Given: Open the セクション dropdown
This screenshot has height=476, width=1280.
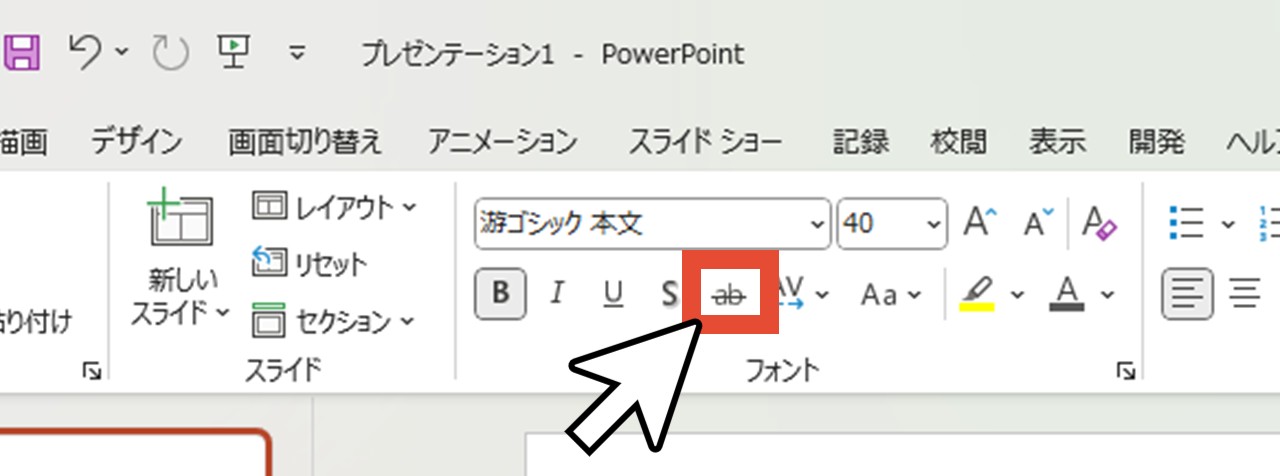Looking at the screenshot, I should [334, 321].
